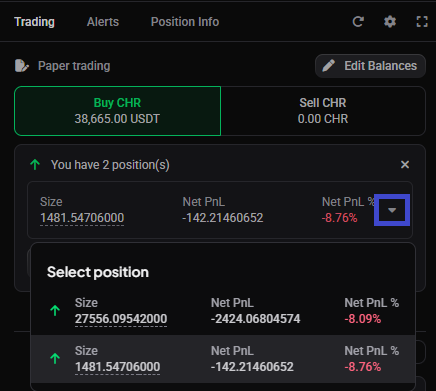Open the Position Info tab
436x391 pixels.
185,22
